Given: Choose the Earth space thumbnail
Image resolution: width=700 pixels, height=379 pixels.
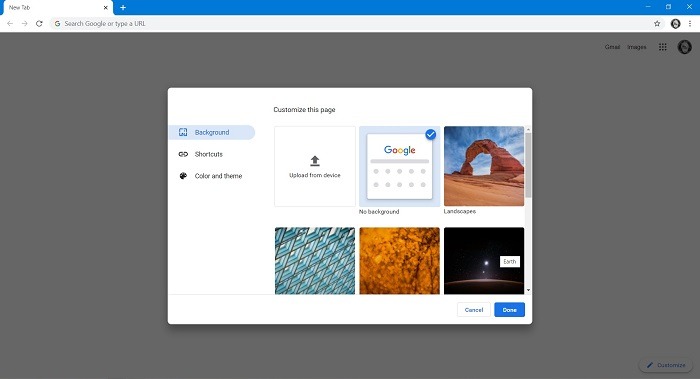Looking at the screenshot, I should pyautogui.click(x=484, y=261).
